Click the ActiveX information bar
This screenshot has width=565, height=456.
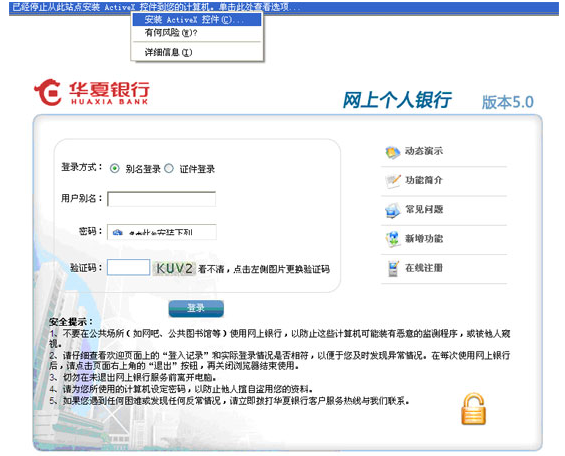(284, 7)
